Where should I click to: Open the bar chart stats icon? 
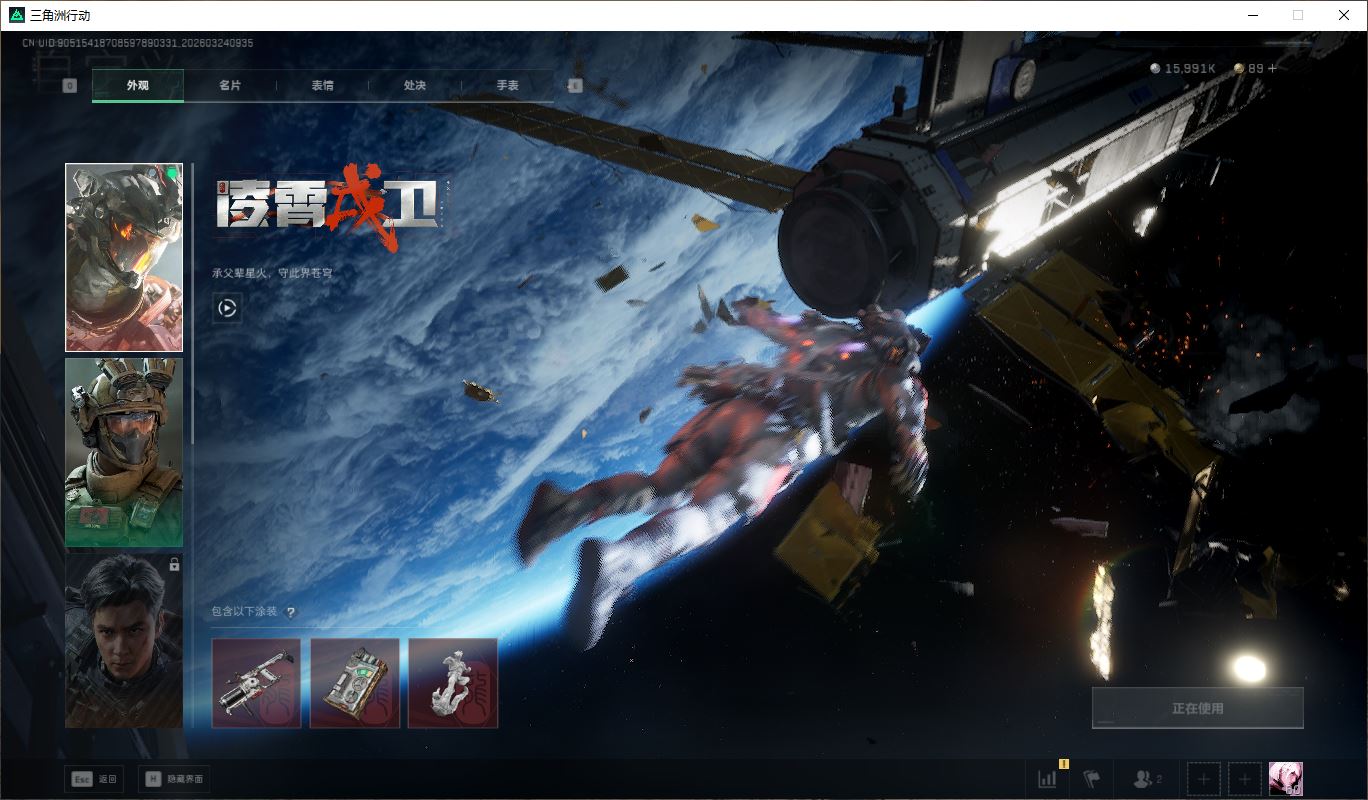click(1047, 779)
